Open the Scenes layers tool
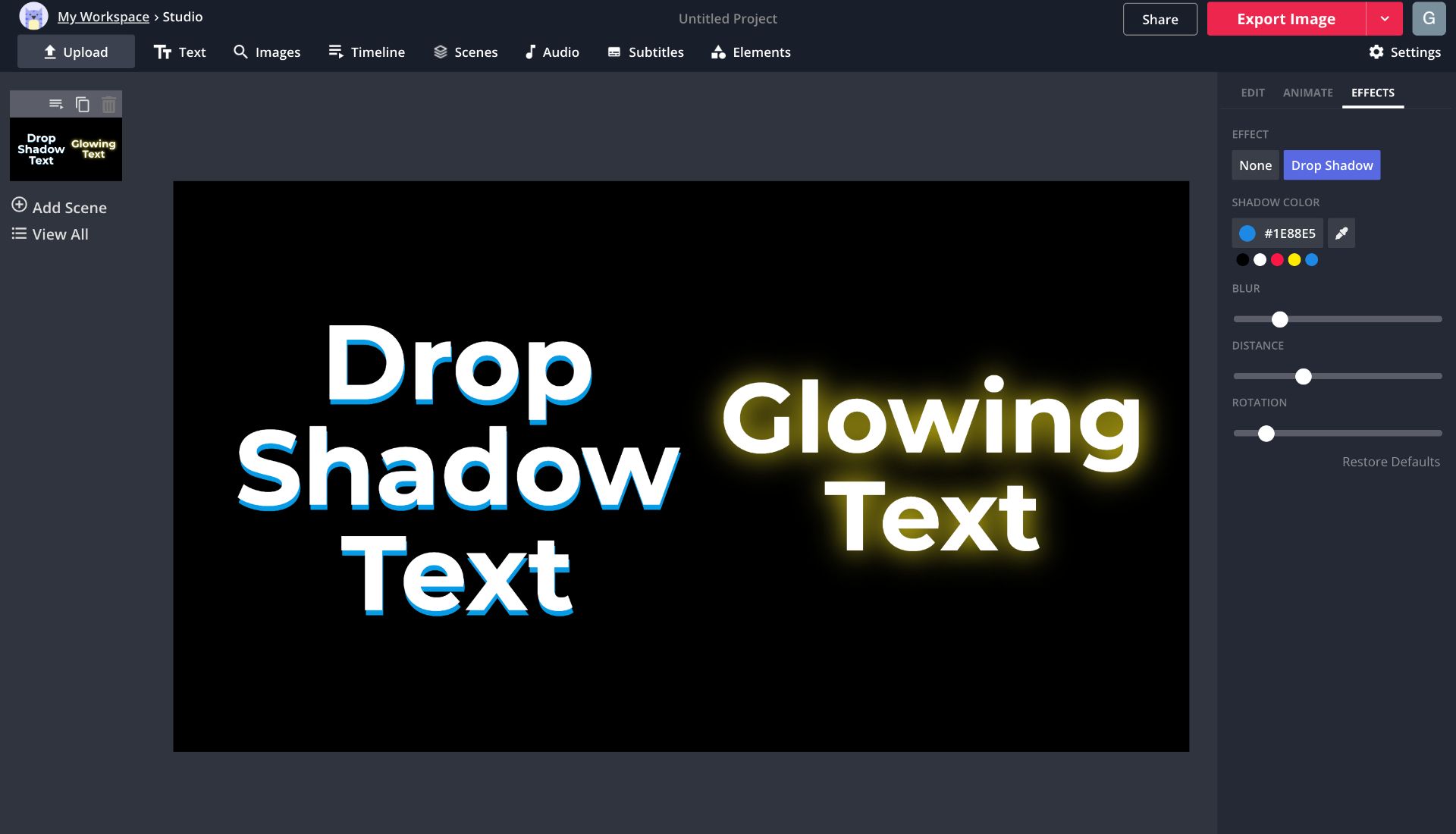 (x=466, y=52)
